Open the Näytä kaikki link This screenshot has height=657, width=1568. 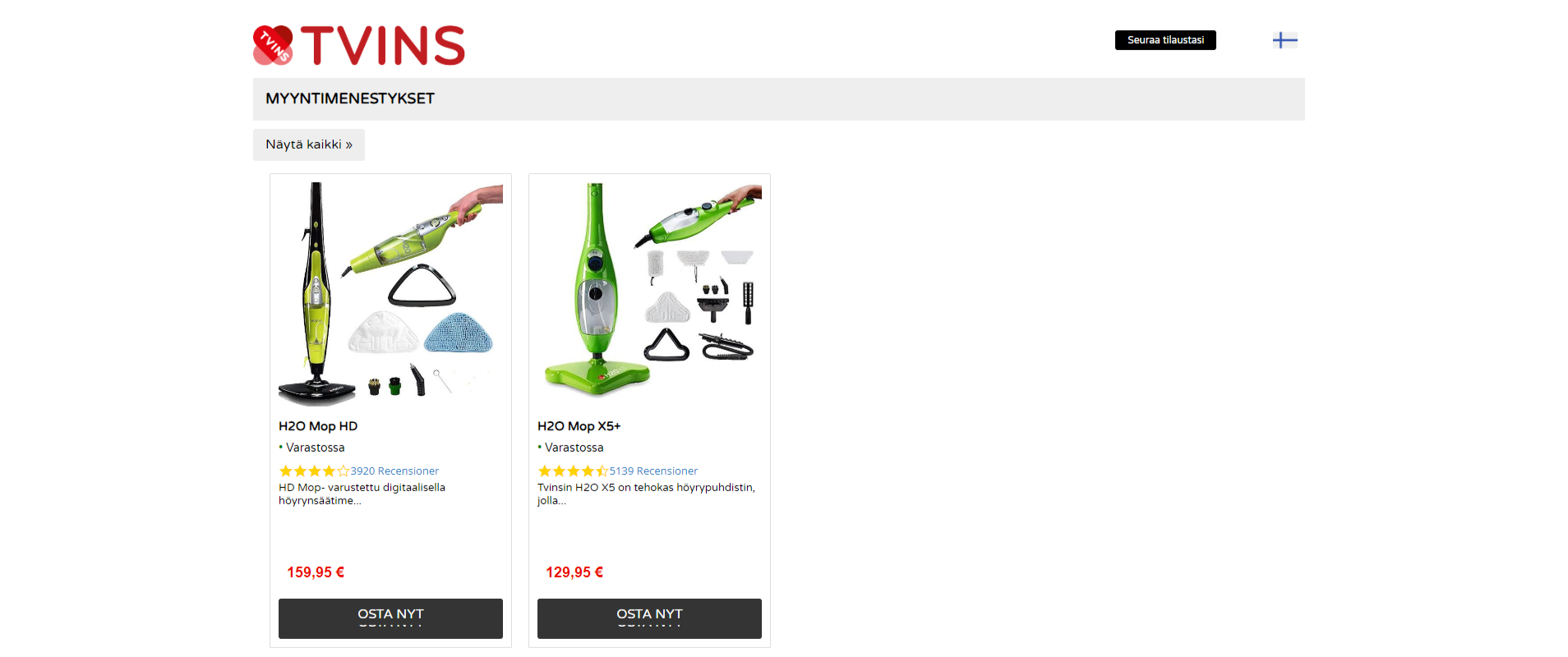(309, 145)
